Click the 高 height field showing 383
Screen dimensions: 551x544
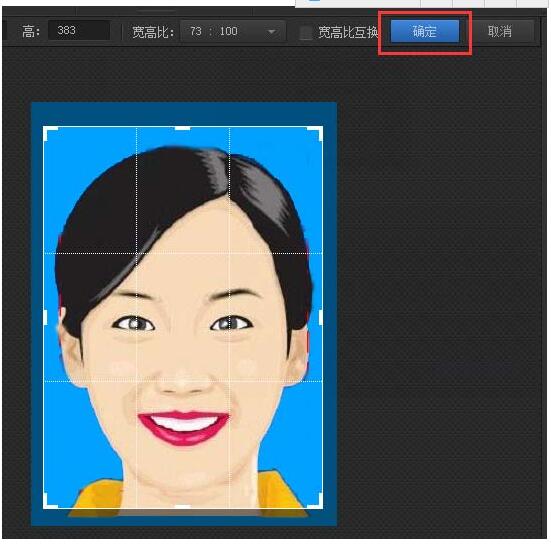[79, 31]
